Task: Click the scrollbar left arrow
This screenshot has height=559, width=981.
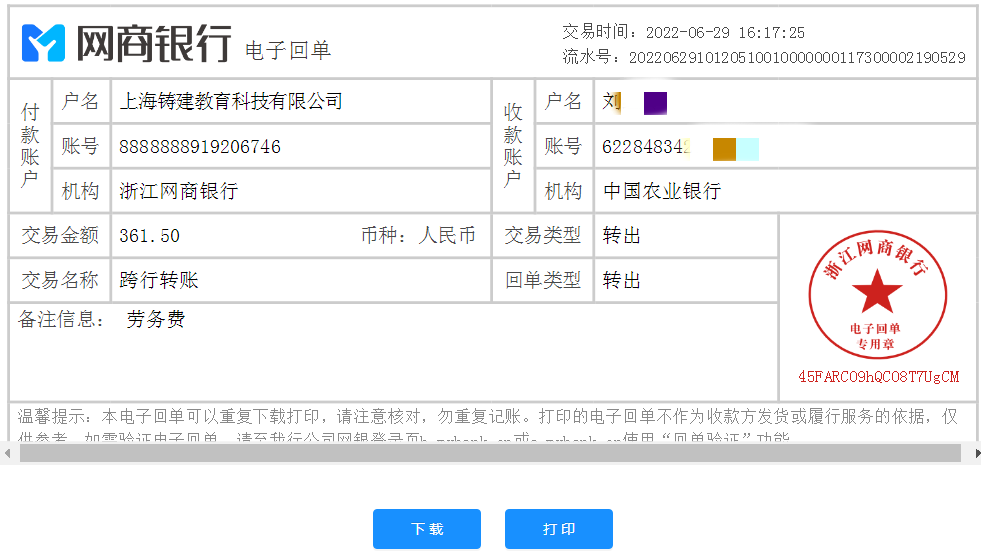Action: (7, 453)
